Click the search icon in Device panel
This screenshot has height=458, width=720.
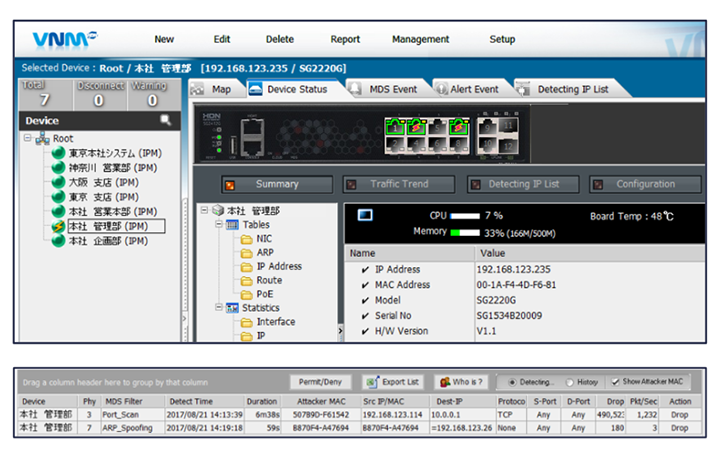click(x=166, y=121)
